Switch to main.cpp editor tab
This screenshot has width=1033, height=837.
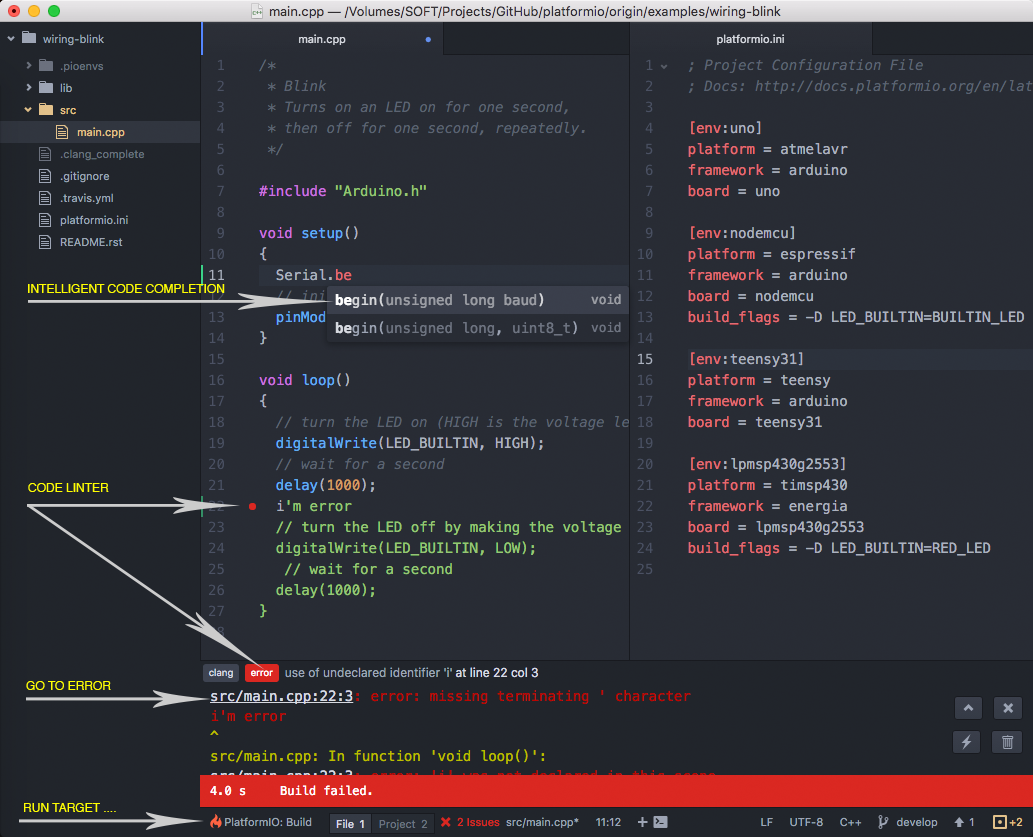point(322,39)
